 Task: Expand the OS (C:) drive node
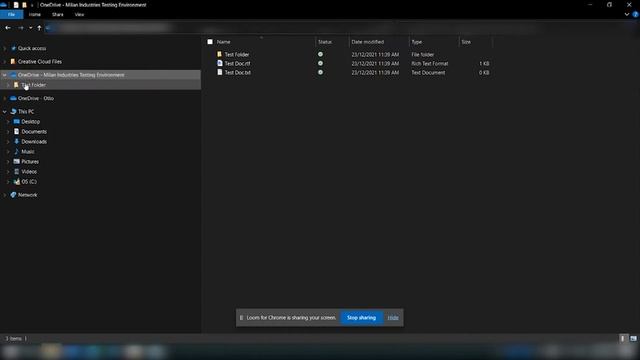pyautogui.click(x=8, y=182)
